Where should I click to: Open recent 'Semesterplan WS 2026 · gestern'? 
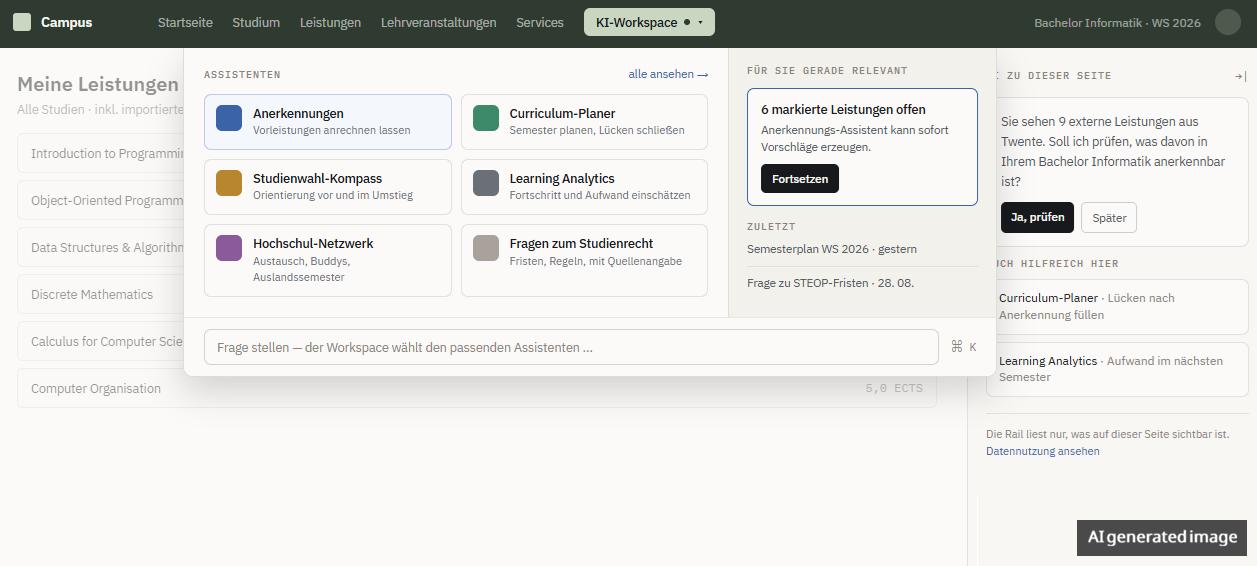(832, 249)
